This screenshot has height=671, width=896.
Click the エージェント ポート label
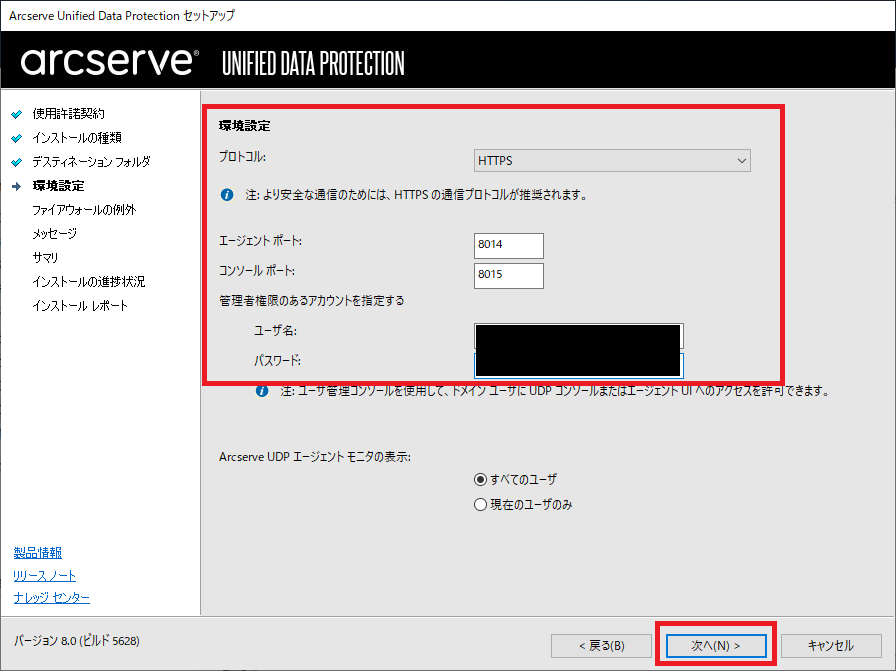coord(261,241)
